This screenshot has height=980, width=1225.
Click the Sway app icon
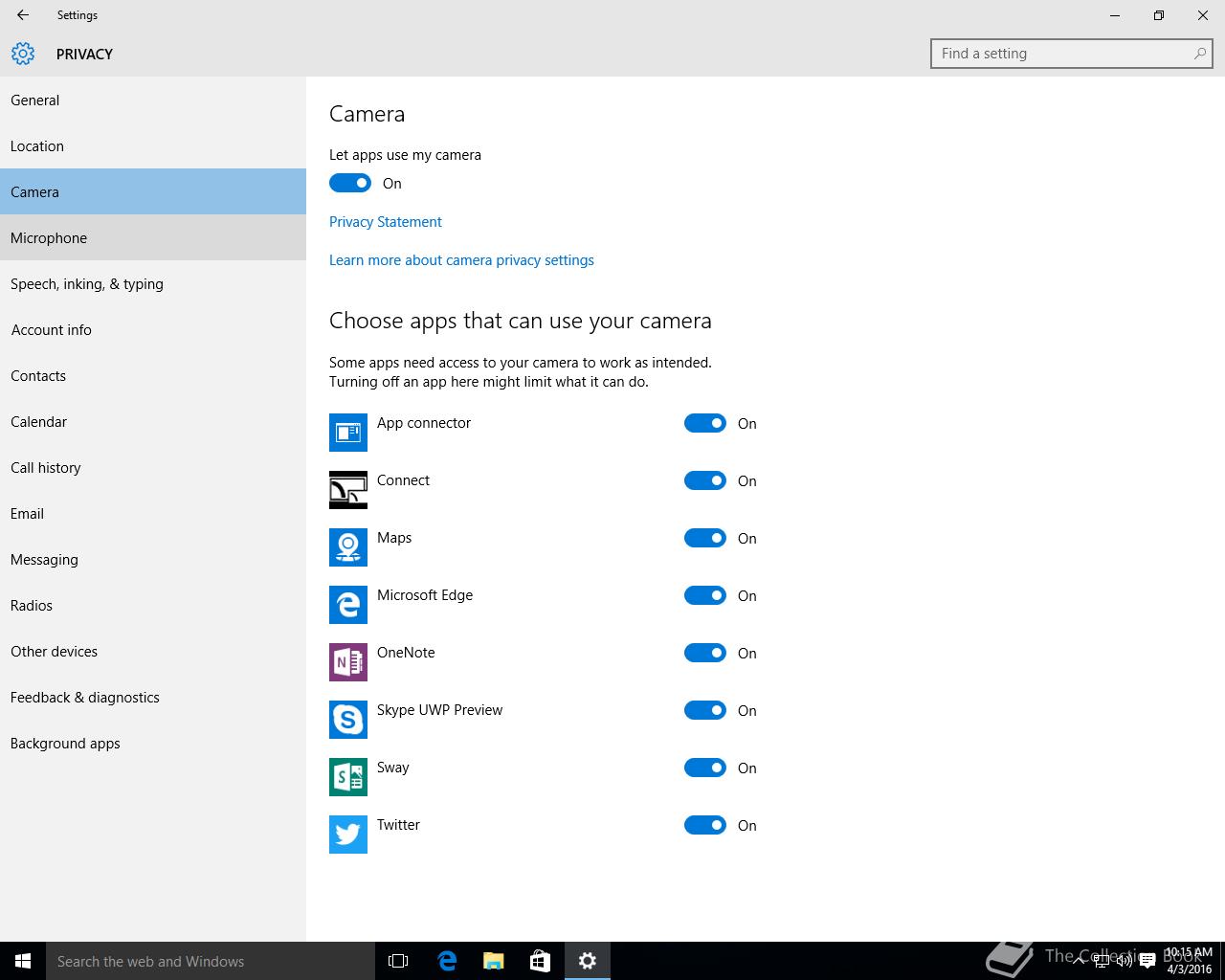[348, 777]
